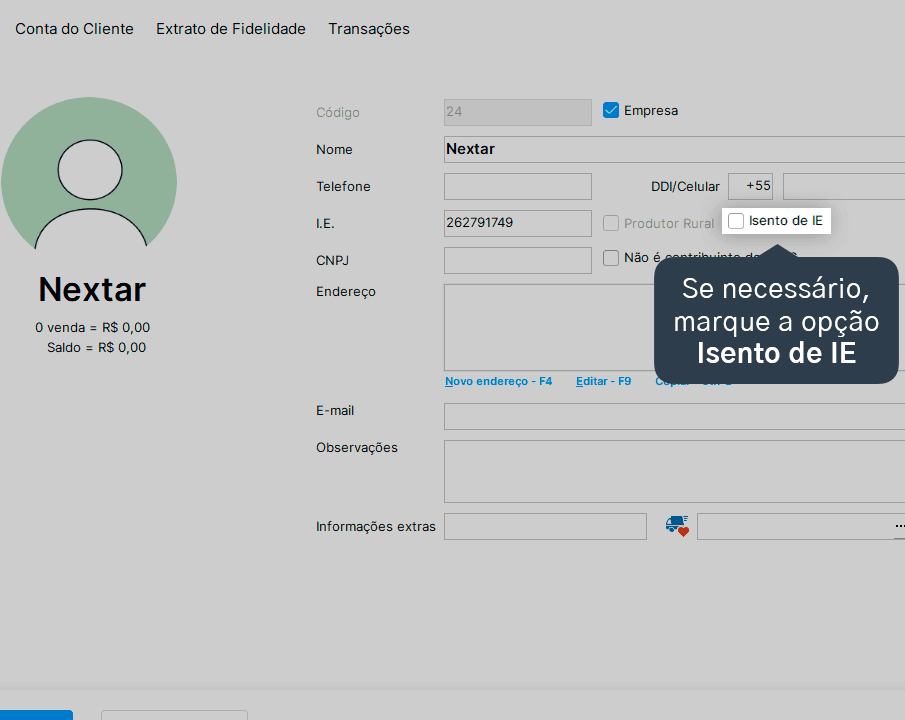This screenshot has width=905, height=720.
Task: Focus the Telefone input field
Action: [518, 186]
